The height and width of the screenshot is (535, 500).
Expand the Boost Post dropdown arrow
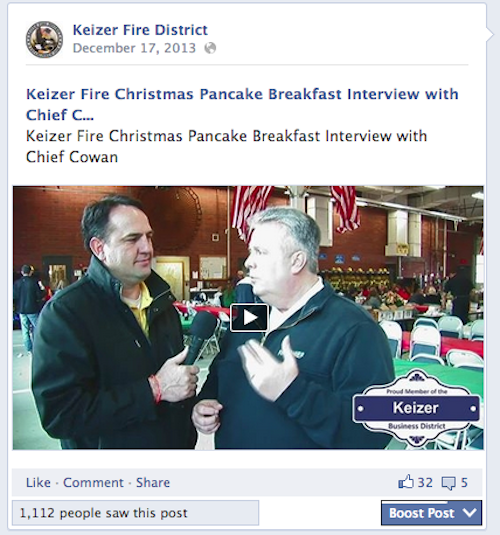[470, 512]
